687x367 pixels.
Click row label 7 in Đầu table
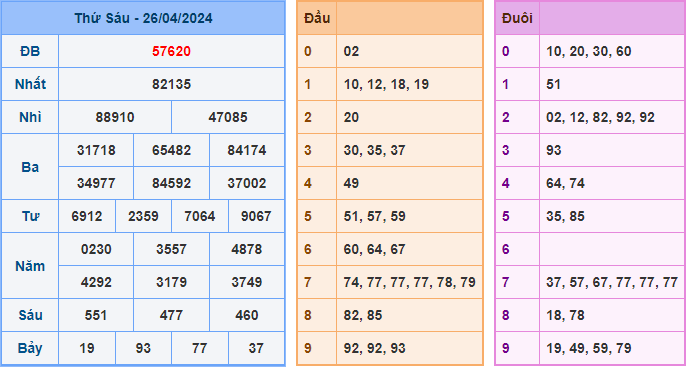pyautogui.click(x=308, y=282)
